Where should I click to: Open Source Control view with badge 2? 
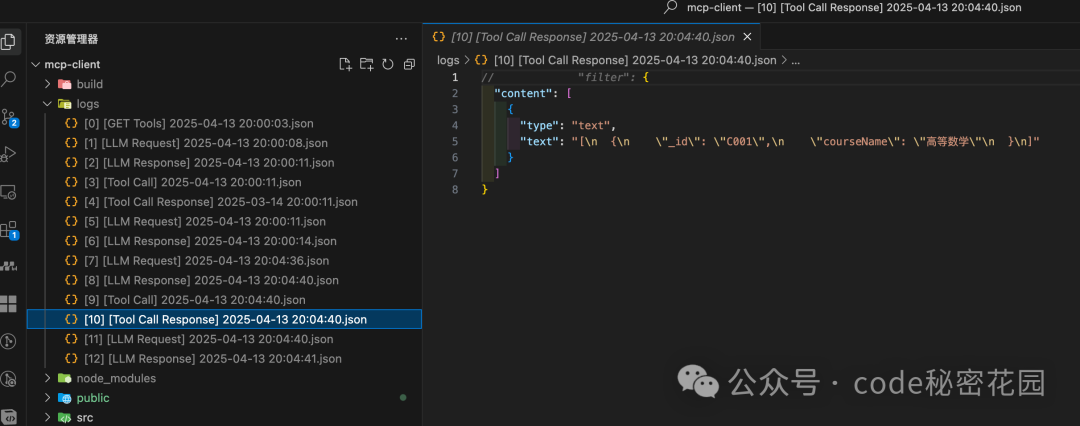click(x=9, y=118)
